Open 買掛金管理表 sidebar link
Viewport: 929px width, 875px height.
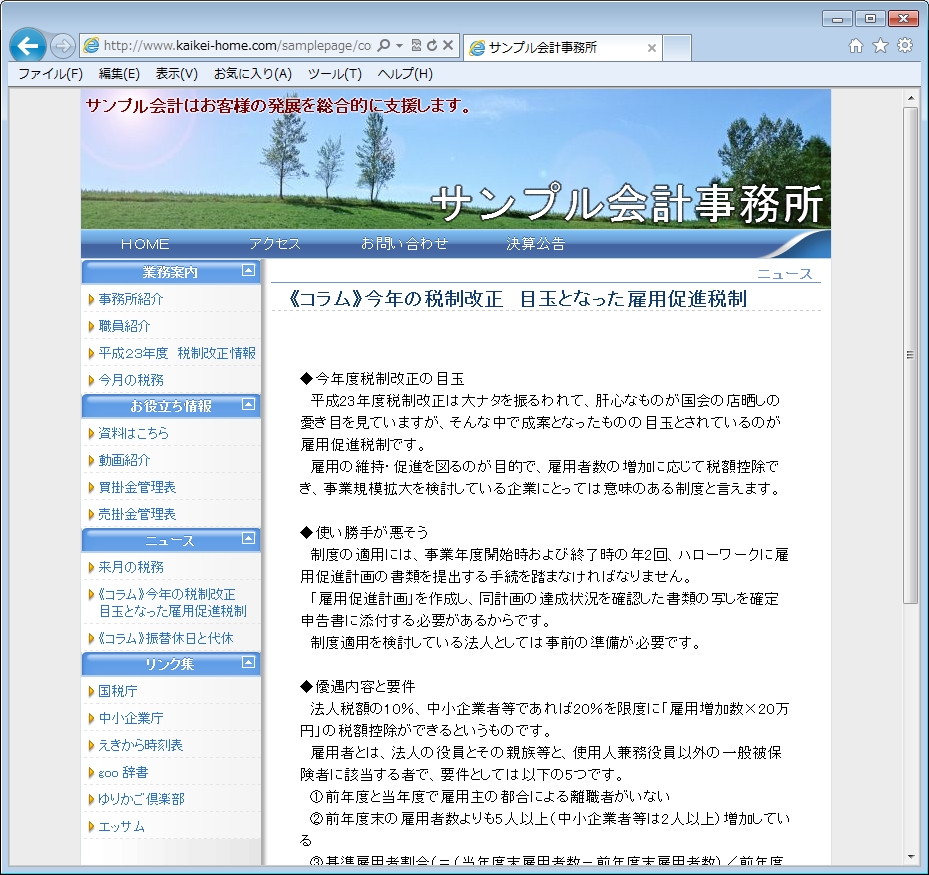(x=137, y=487)
